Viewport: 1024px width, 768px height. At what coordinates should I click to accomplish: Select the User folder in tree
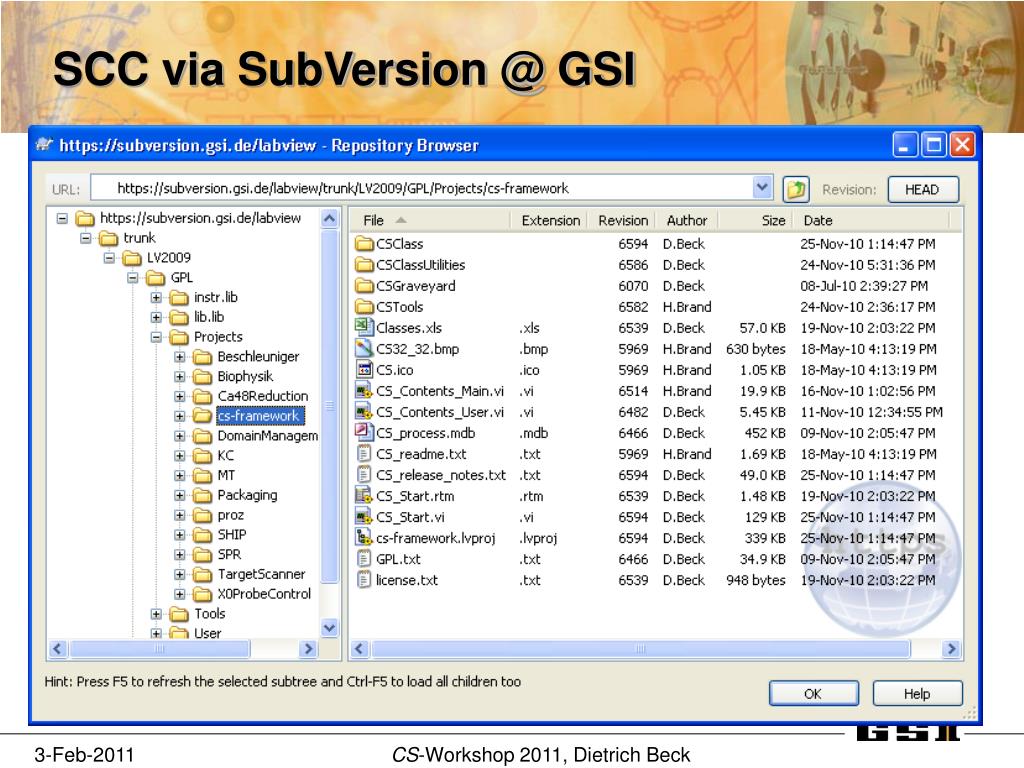tap(208, 633)
